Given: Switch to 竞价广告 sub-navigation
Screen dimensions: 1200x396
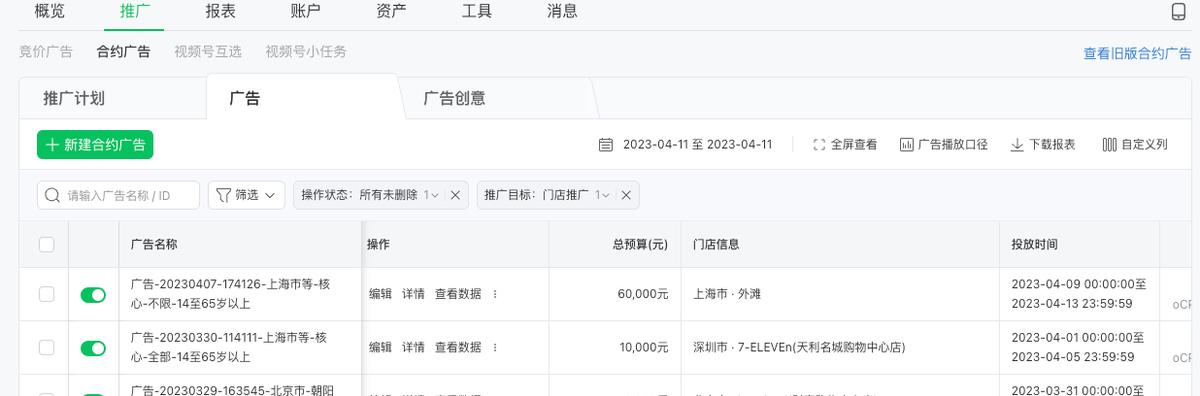Looking at the screenshot, I should 46,52.
